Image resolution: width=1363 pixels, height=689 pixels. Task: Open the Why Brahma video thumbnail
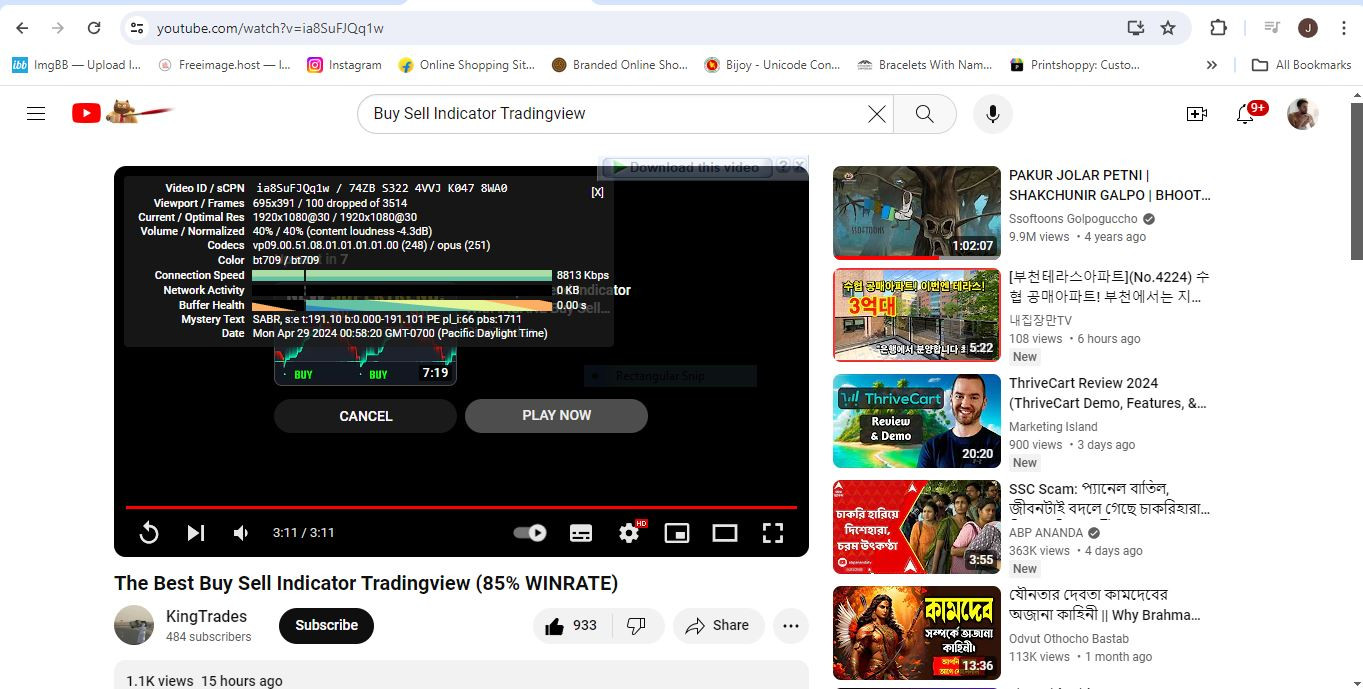(917, 633)
